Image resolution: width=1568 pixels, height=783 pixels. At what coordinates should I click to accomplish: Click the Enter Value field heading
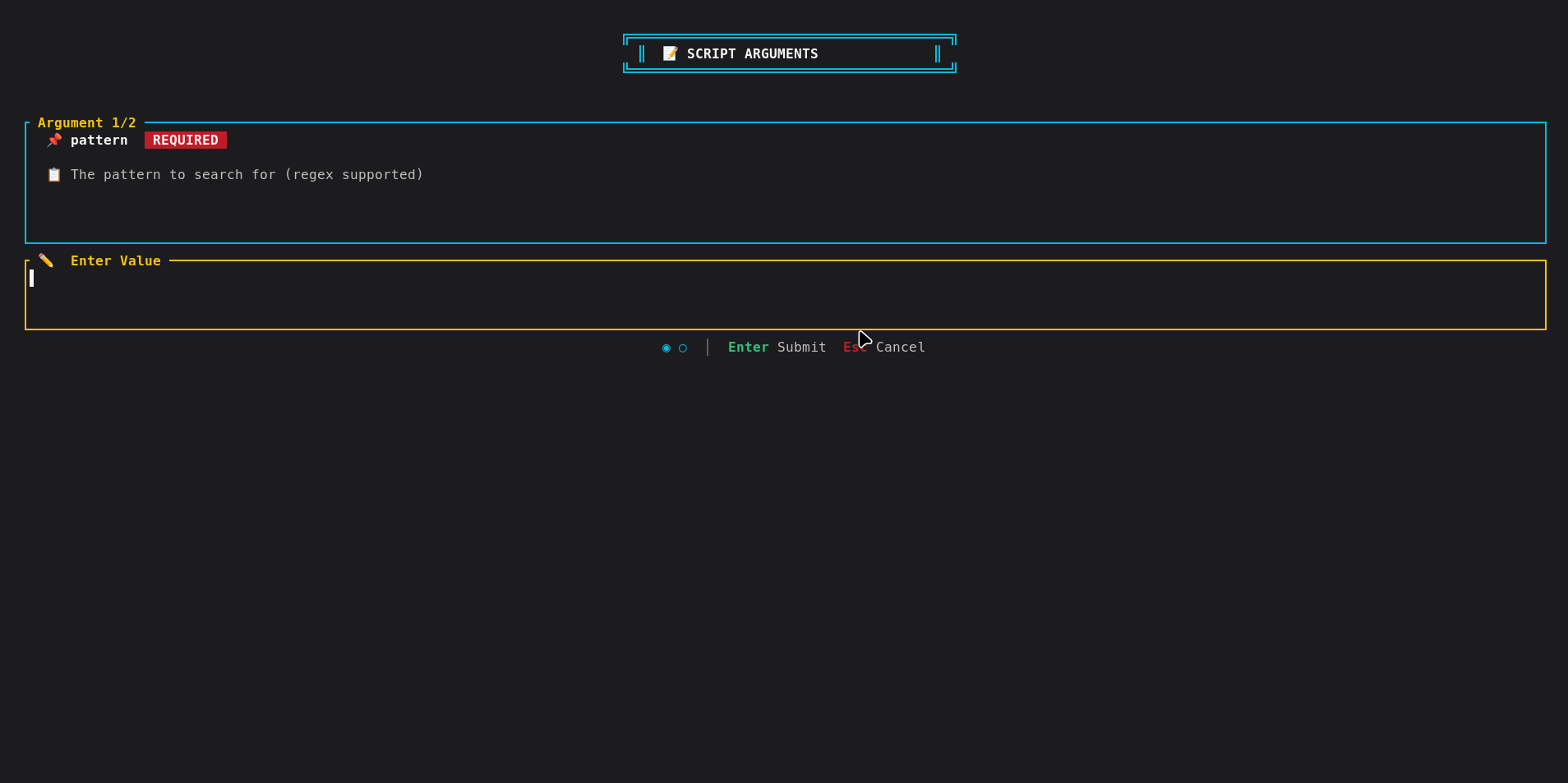click(116, 261)
